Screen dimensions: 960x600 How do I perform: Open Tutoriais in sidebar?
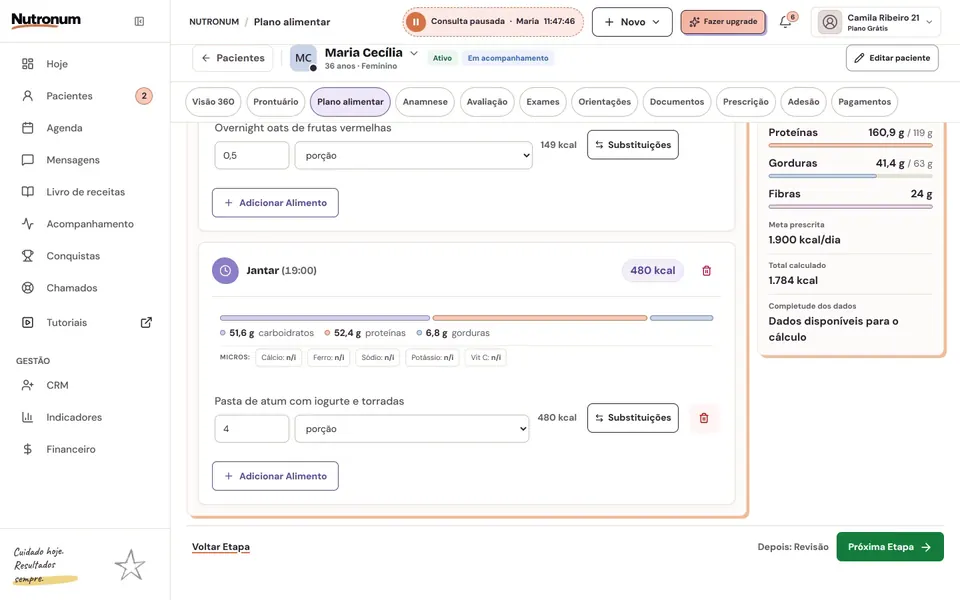66,323
